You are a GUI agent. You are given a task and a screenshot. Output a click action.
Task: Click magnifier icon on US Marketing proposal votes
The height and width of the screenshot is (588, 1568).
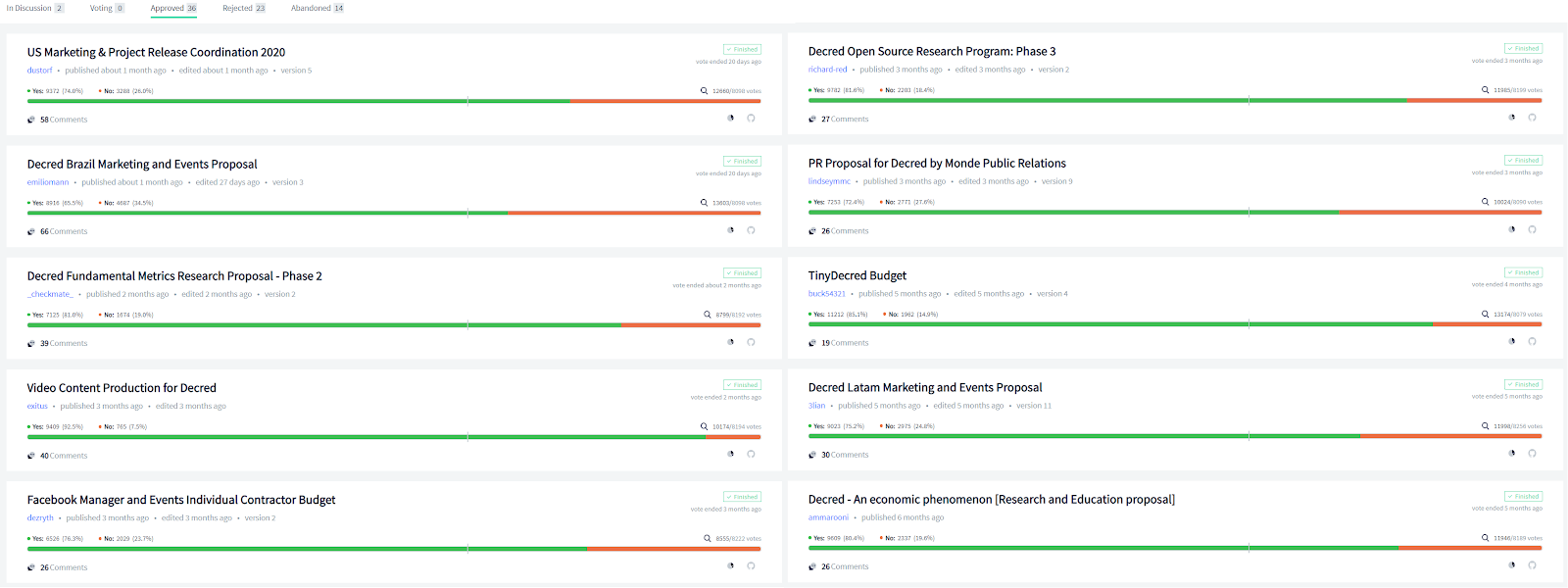[704, 91]
